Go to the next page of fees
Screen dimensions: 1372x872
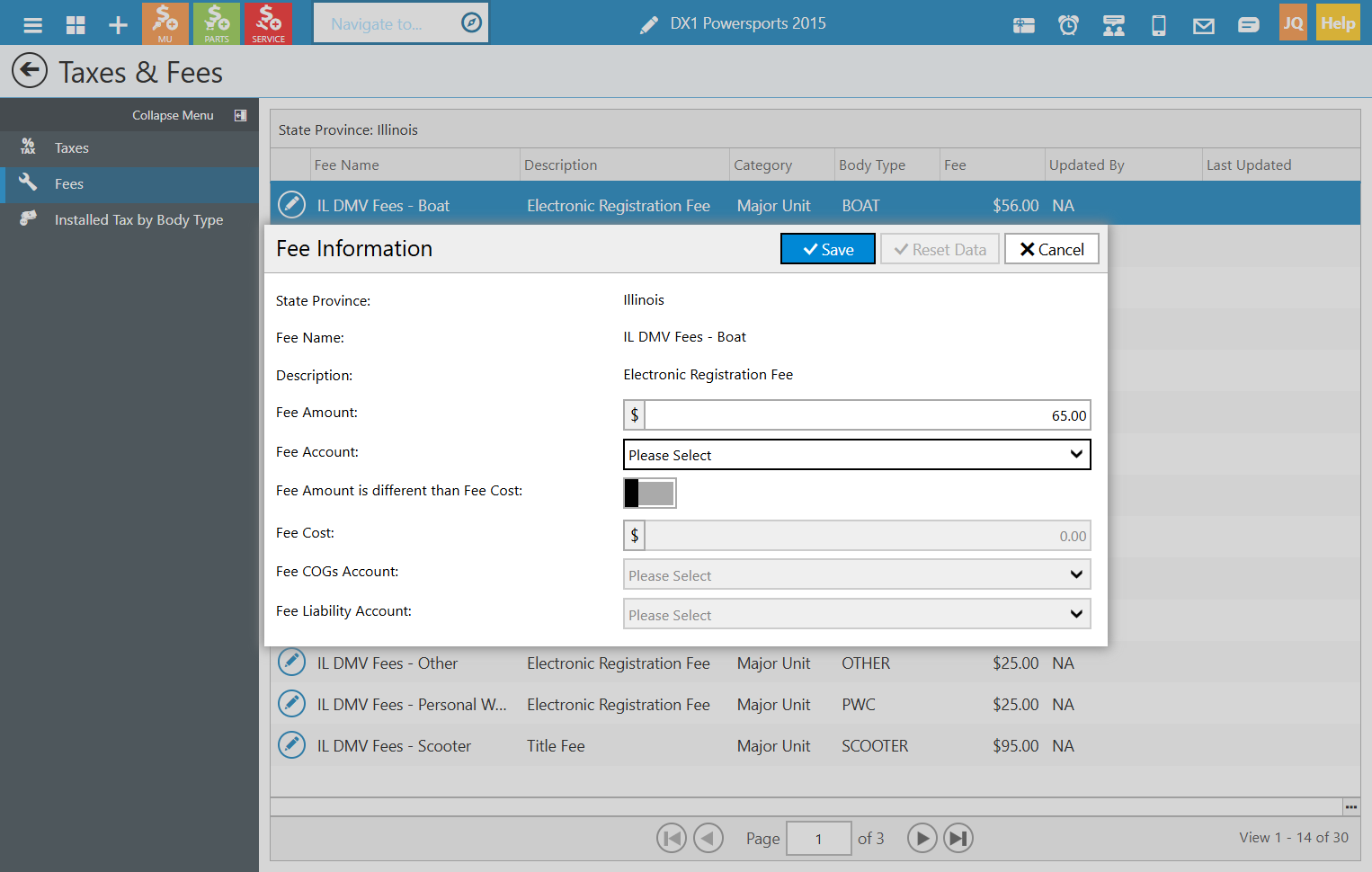click(x=922, y=838)
